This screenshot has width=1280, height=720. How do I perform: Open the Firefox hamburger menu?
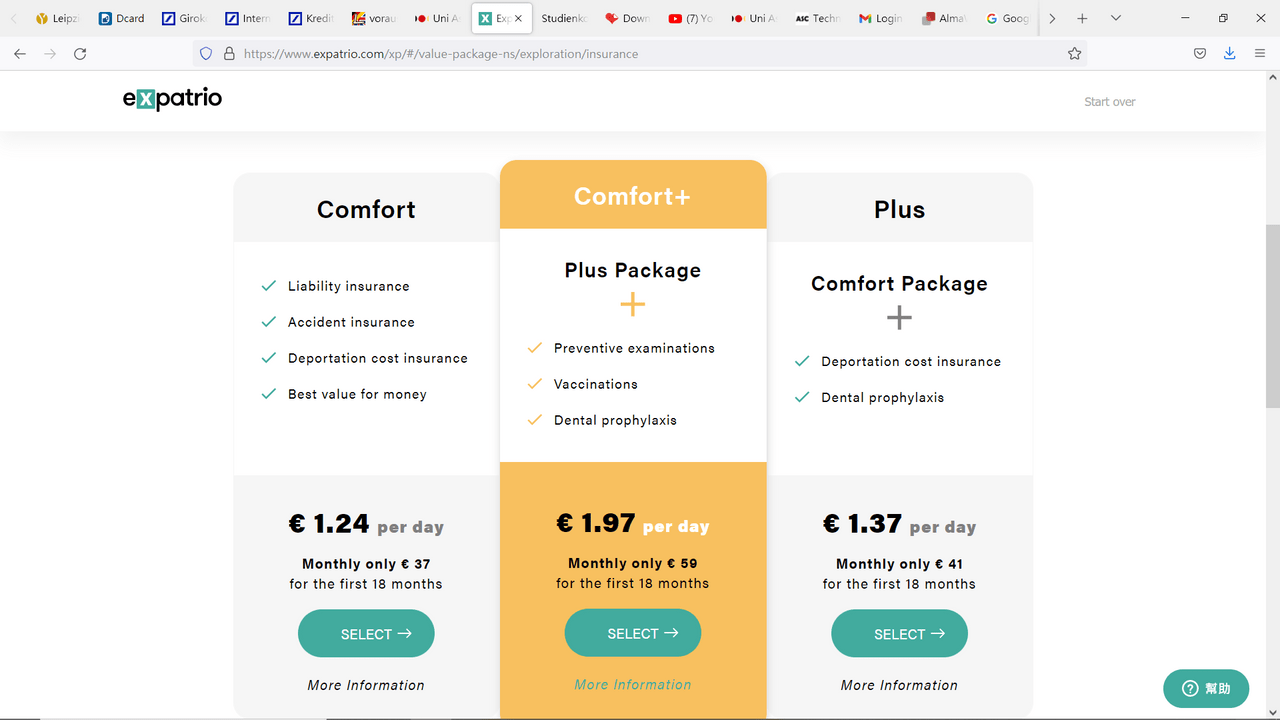pyautogui.click(x=1260, y=54)
